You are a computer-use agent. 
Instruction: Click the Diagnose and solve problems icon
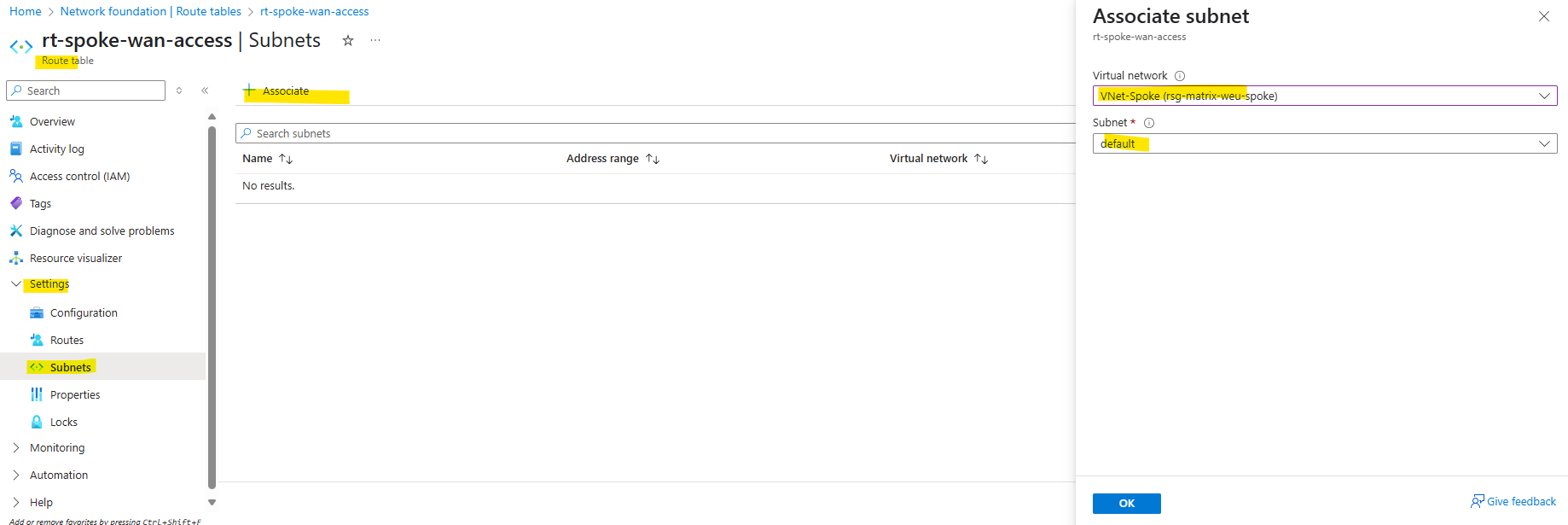tap(16, 230)
